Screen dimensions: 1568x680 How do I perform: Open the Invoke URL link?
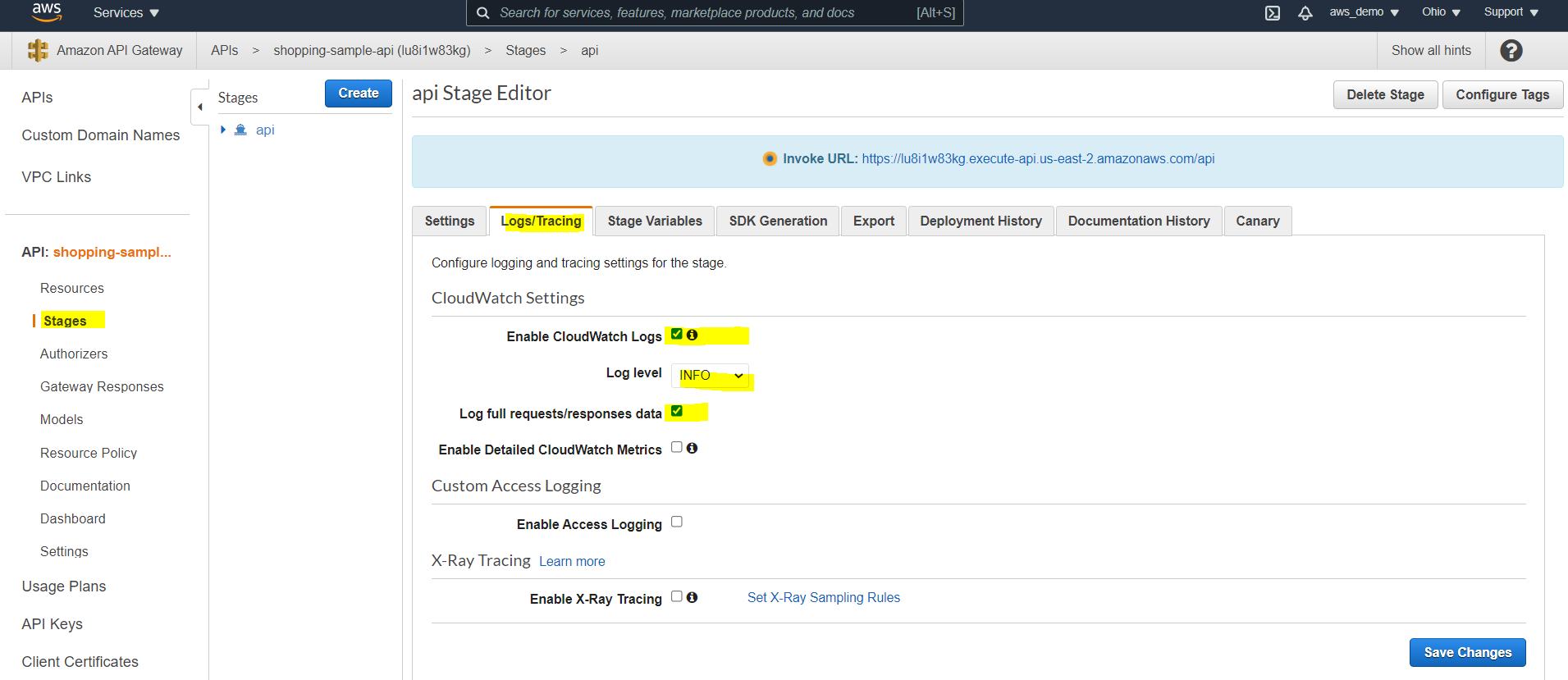(x=1038, y=158)
